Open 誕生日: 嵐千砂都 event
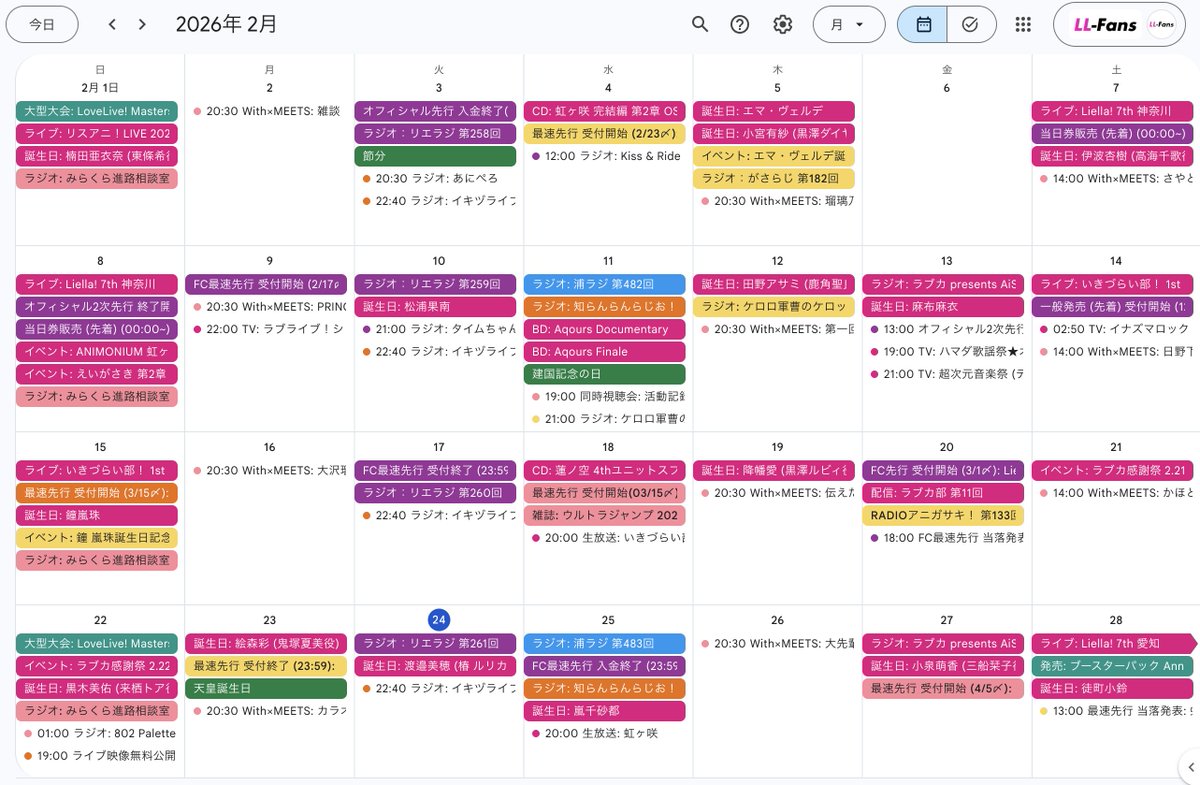Viewport: 1200px width, 785px height. click(604, 711)
